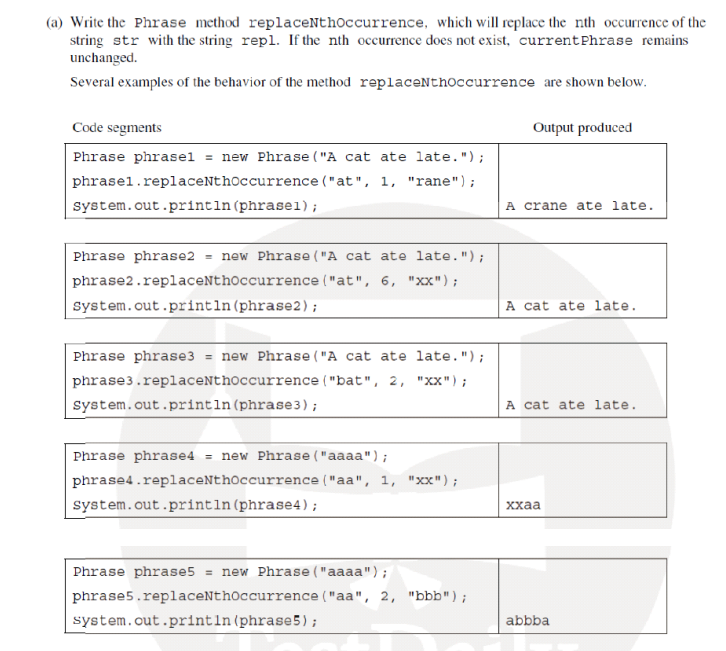Image resolution: width=726 pixels, height=651 pixels.
Task: Click the output 'A crane ate late.'
Action: click(x=580, y=206)
